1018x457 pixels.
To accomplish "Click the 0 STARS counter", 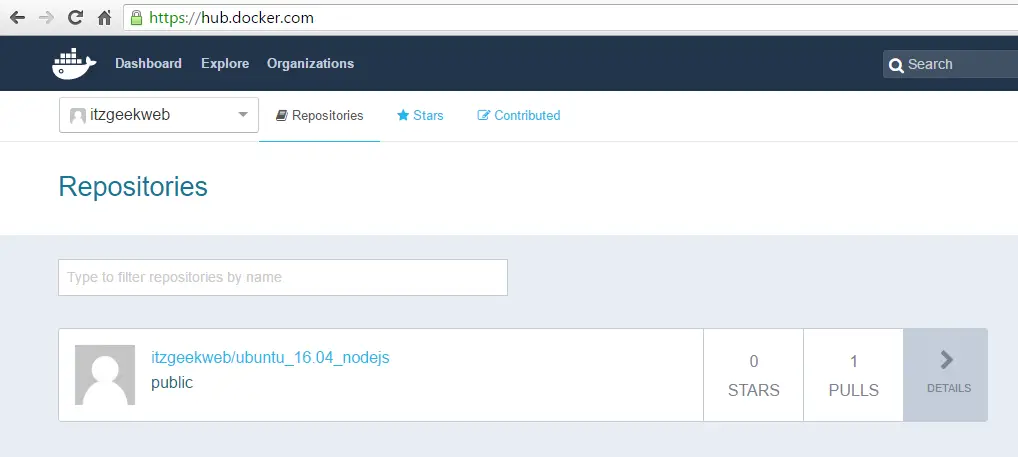I will 753,375.
